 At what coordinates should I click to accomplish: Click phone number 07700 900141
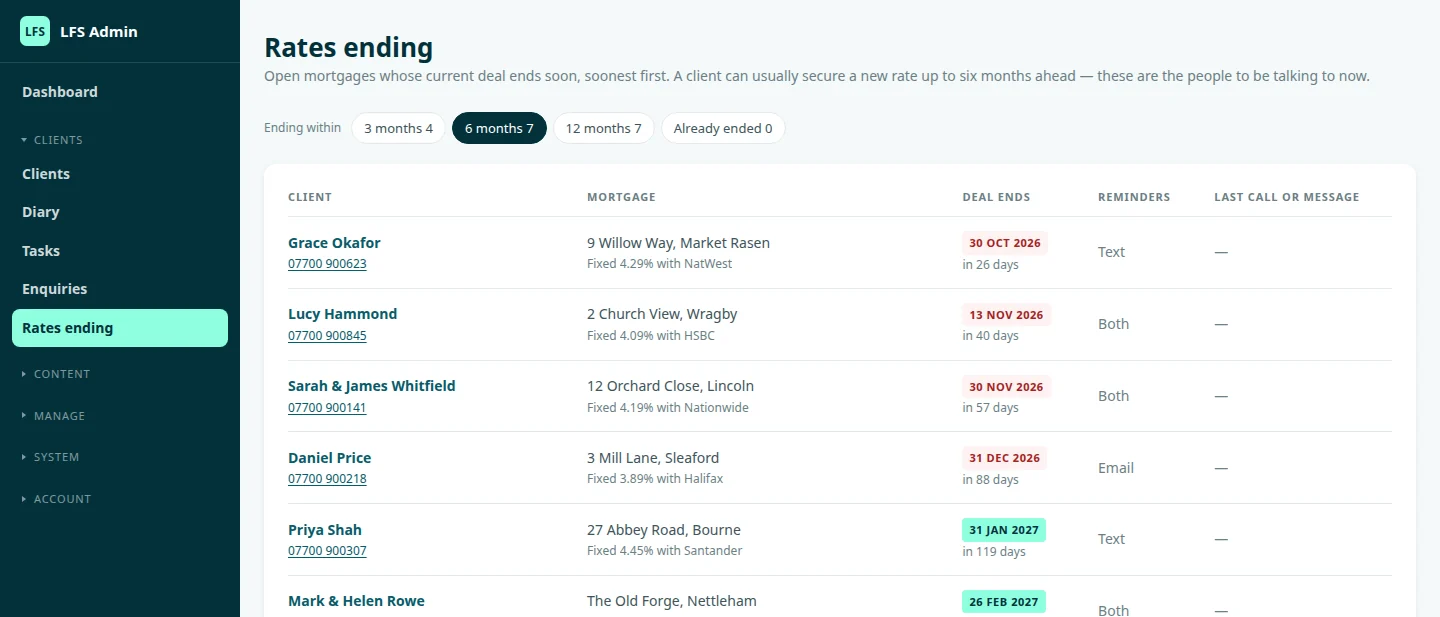click(x=327, y=408)
